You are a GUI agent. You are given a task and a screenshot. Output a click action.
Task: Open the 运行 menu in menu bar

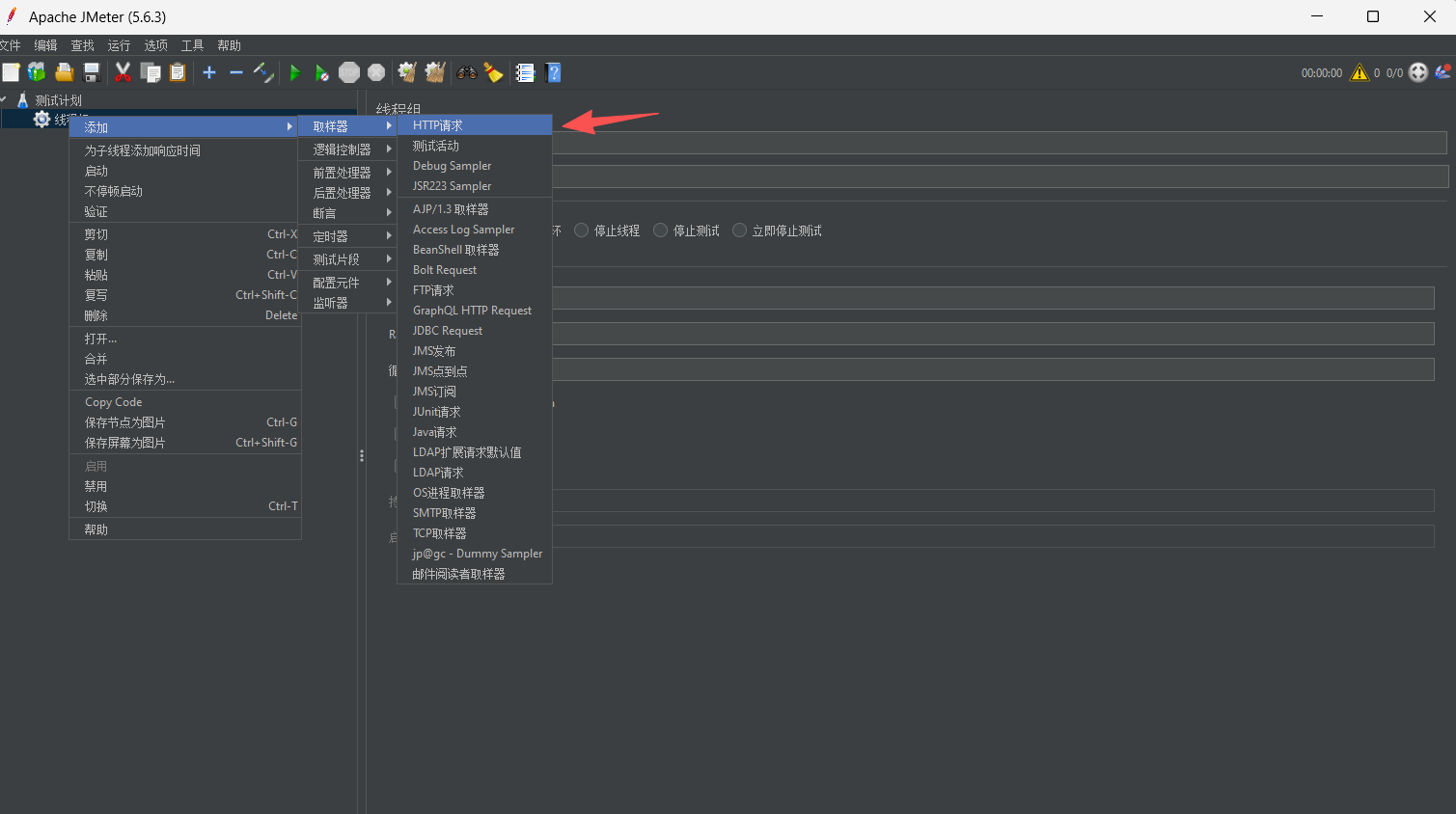119,45
